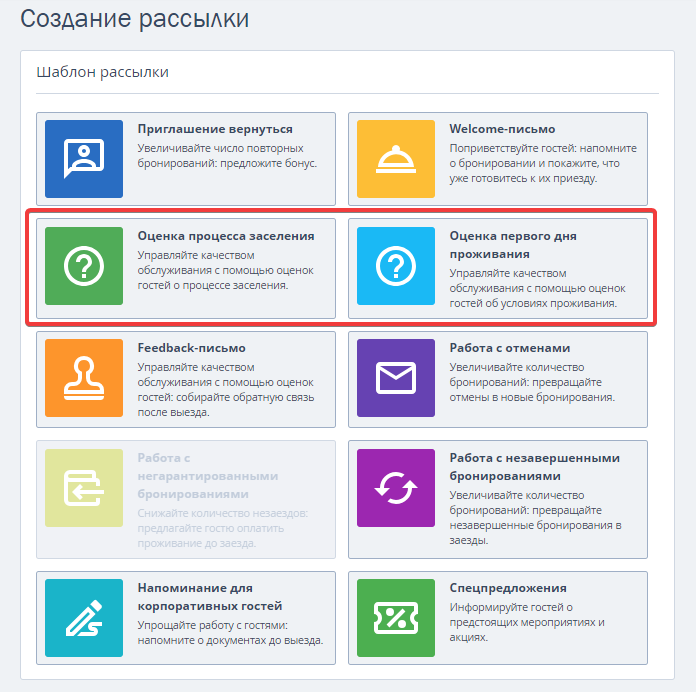Click text 'Увеличивайте число повторных бронирований'
696x692 pixels.
tap(221, 155)
